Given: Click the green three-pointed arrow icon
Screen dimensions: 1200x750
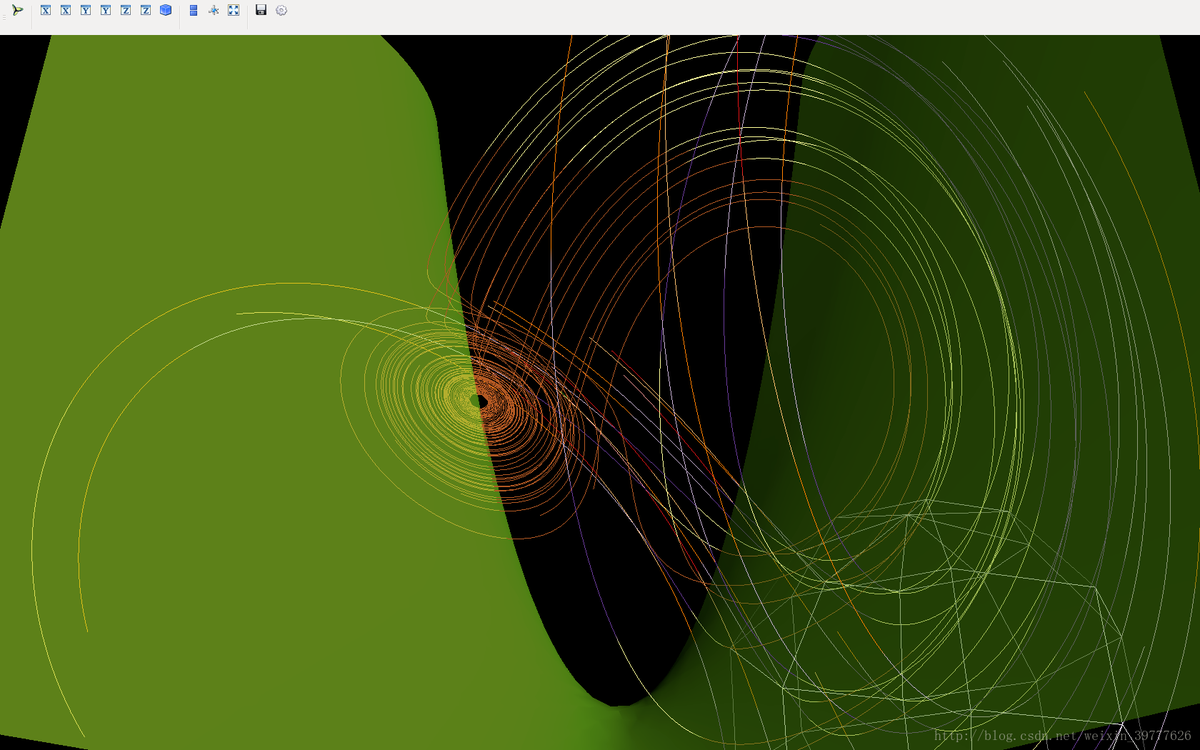Looking at the screenshot, I should pyautogui.click(x=17, y=10).
